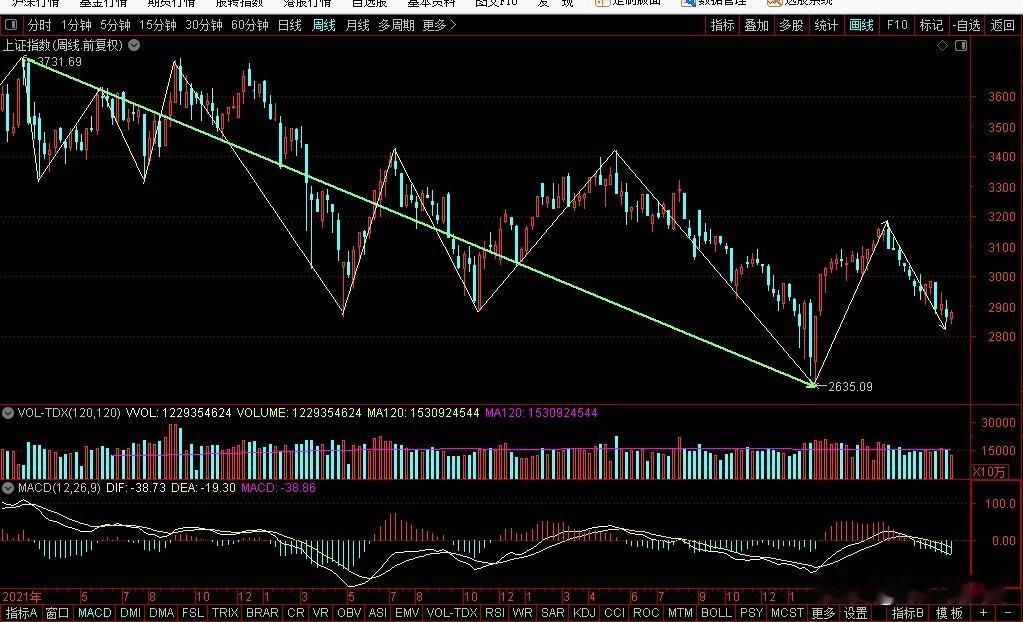This screenshot has height=622, width=1023.
Task: Select the ROC indicator
Action: (x=646, y=613)
